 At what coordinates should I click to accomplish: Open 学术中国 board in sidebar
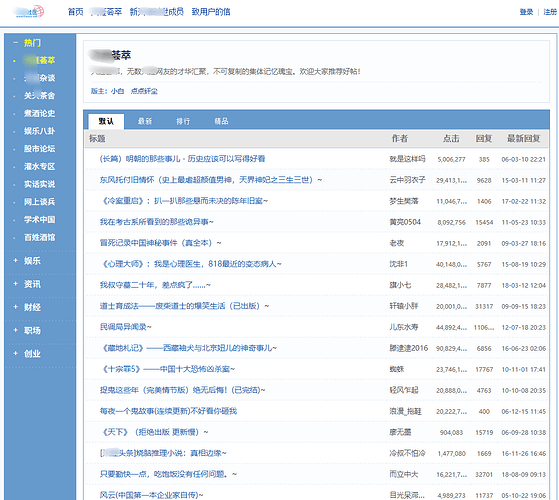coord(39,220)
